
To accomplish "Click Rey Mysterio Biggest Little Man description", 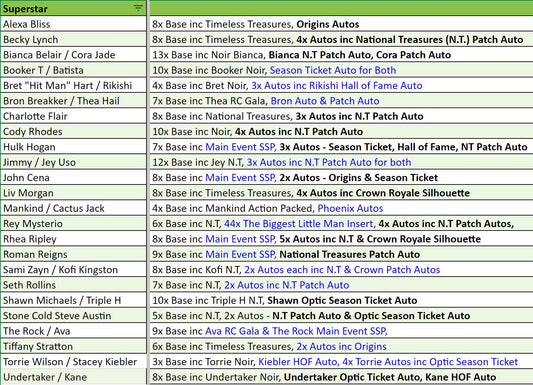I will tap(341, 224).
